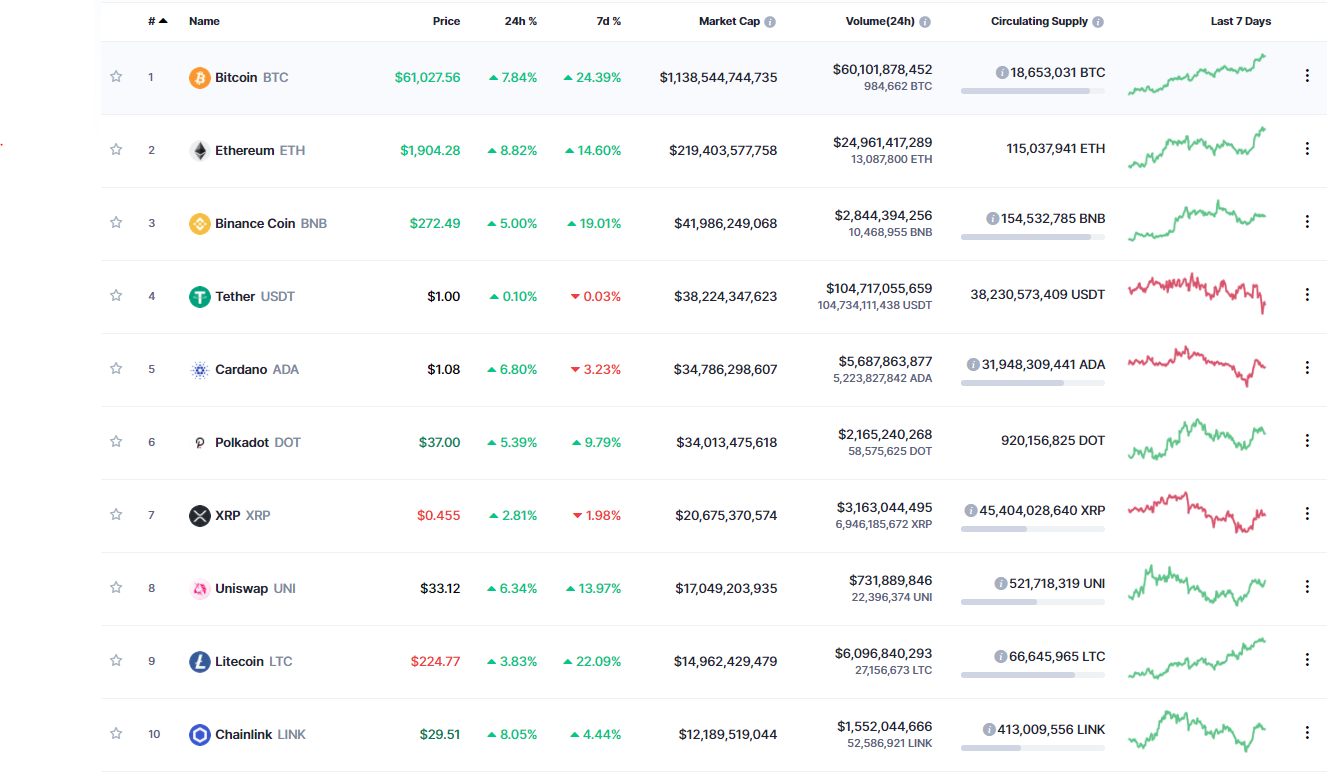Viewport: 1327px width, 775px height.
Task: Star Chainlink to add to watchlist
Action: (116, 734)
